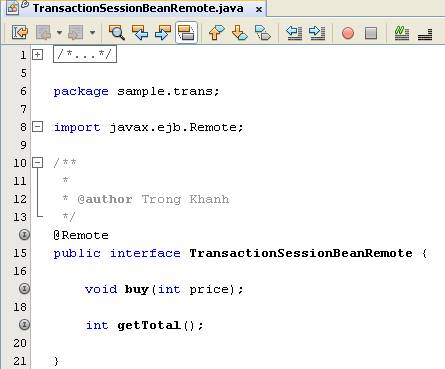
Task: Shift line right icon
Action: pyautogui.click(x=317, y=33)
